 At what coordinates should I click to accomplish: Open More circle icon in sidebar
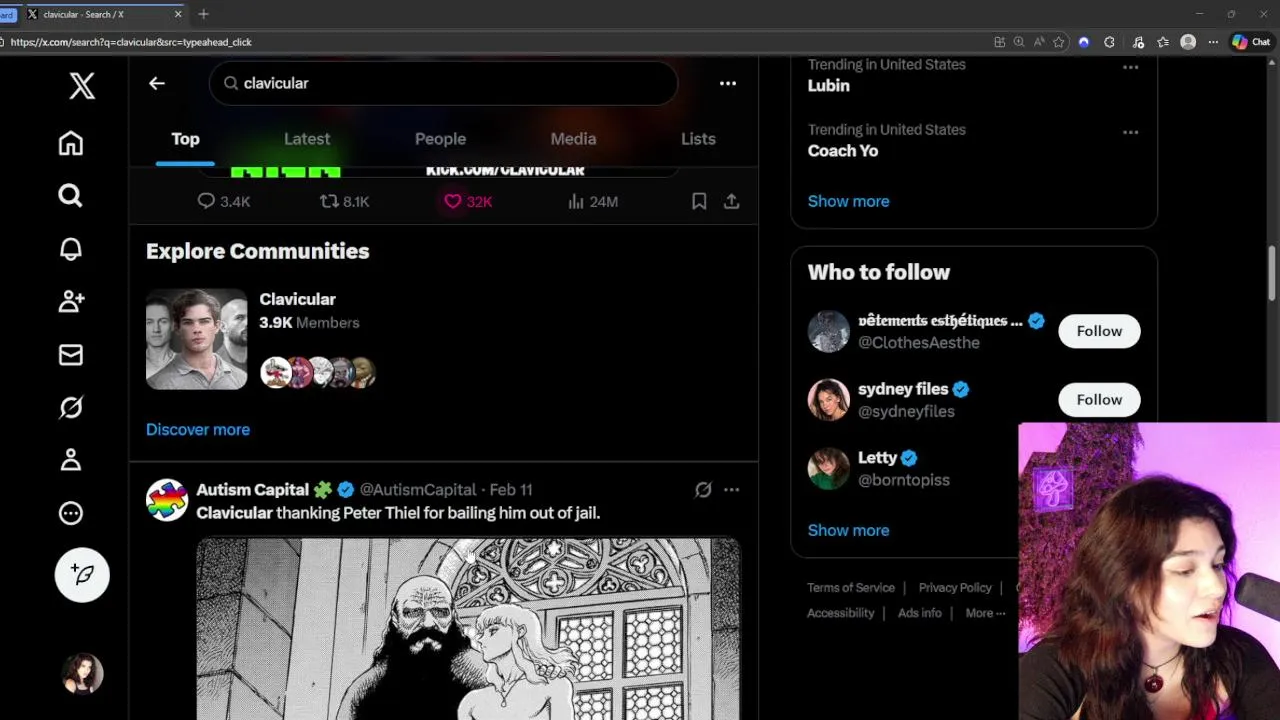pyautogui.click(x=70, y=513)
